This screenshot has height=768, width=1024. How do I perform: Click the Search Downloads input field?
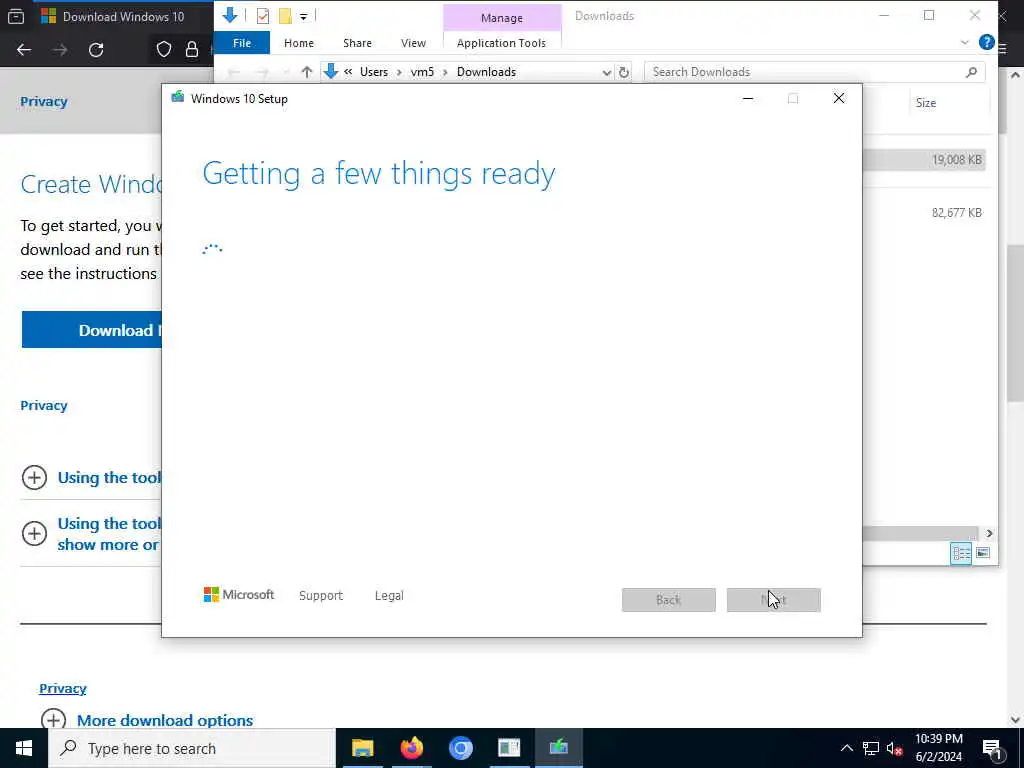coord(814,72)
